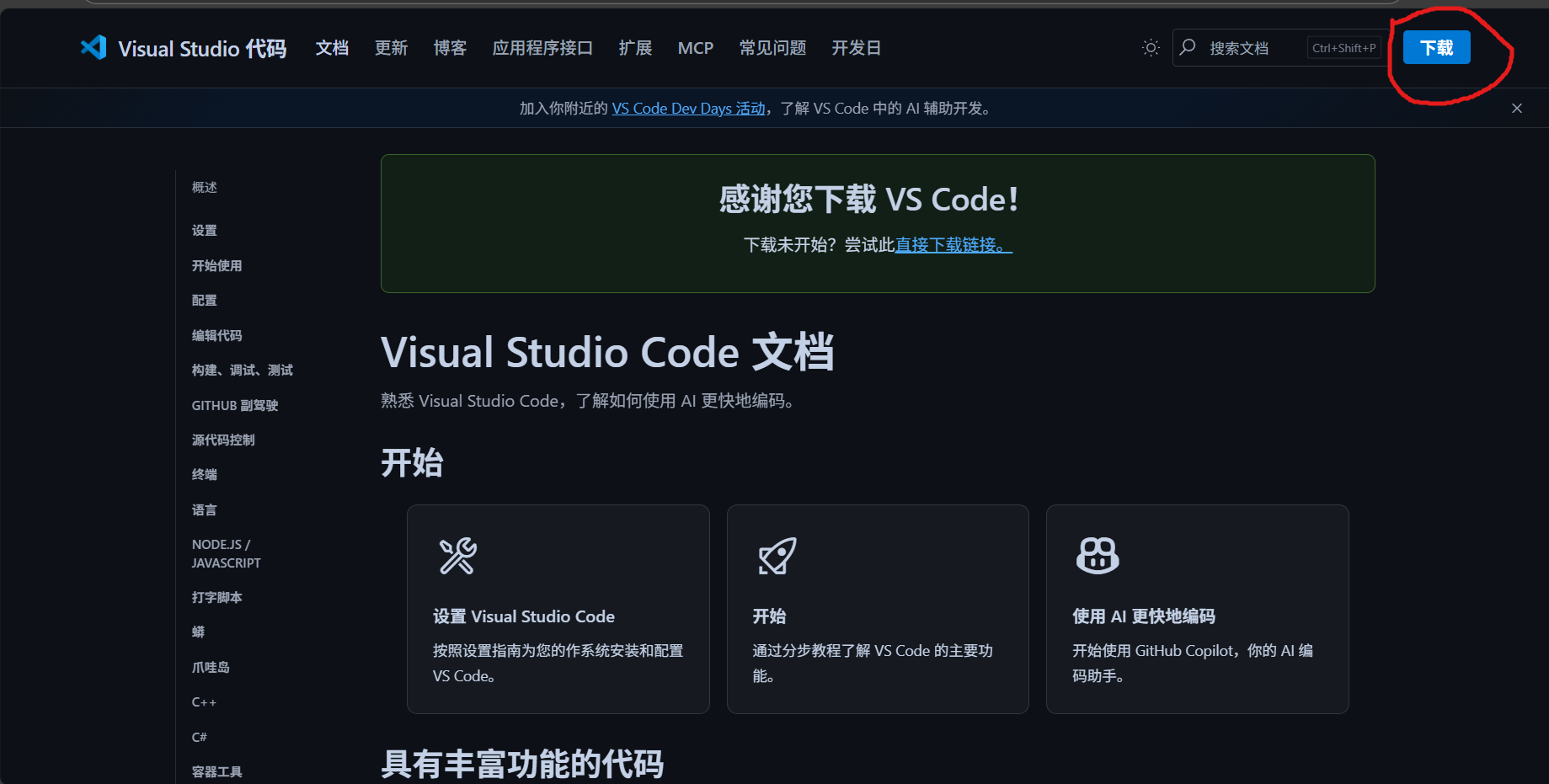Click the Visual Studio Code logo icon

click(x=93, y=48)
